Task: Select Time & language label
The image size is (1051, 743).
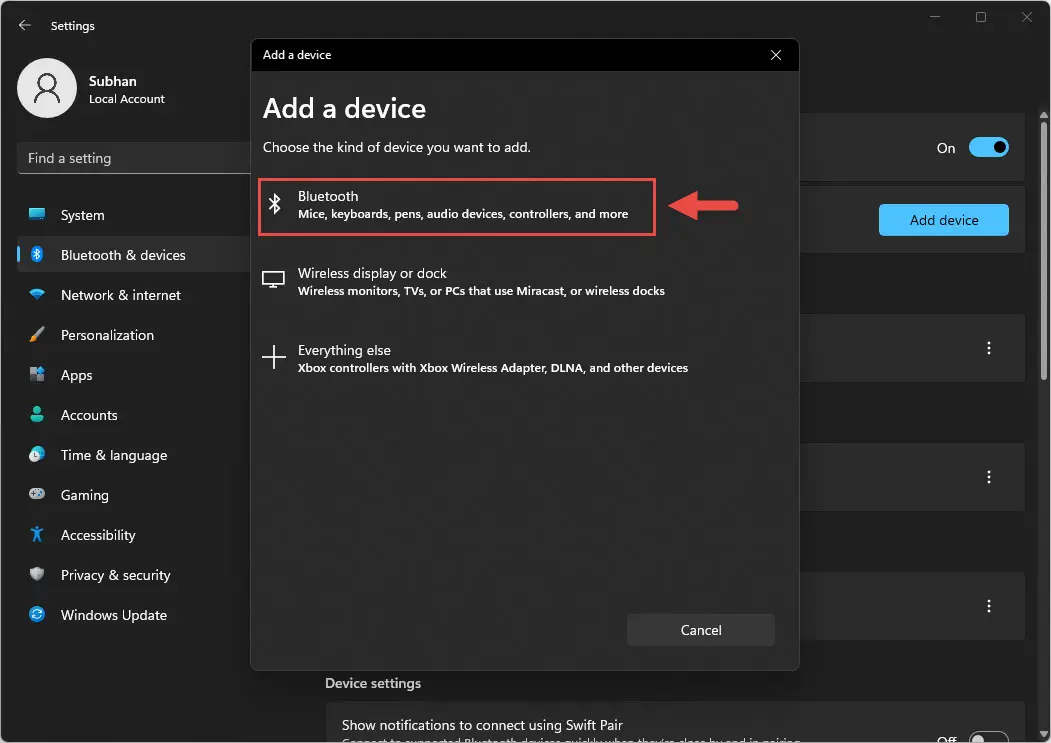Action: pos(114,455)
